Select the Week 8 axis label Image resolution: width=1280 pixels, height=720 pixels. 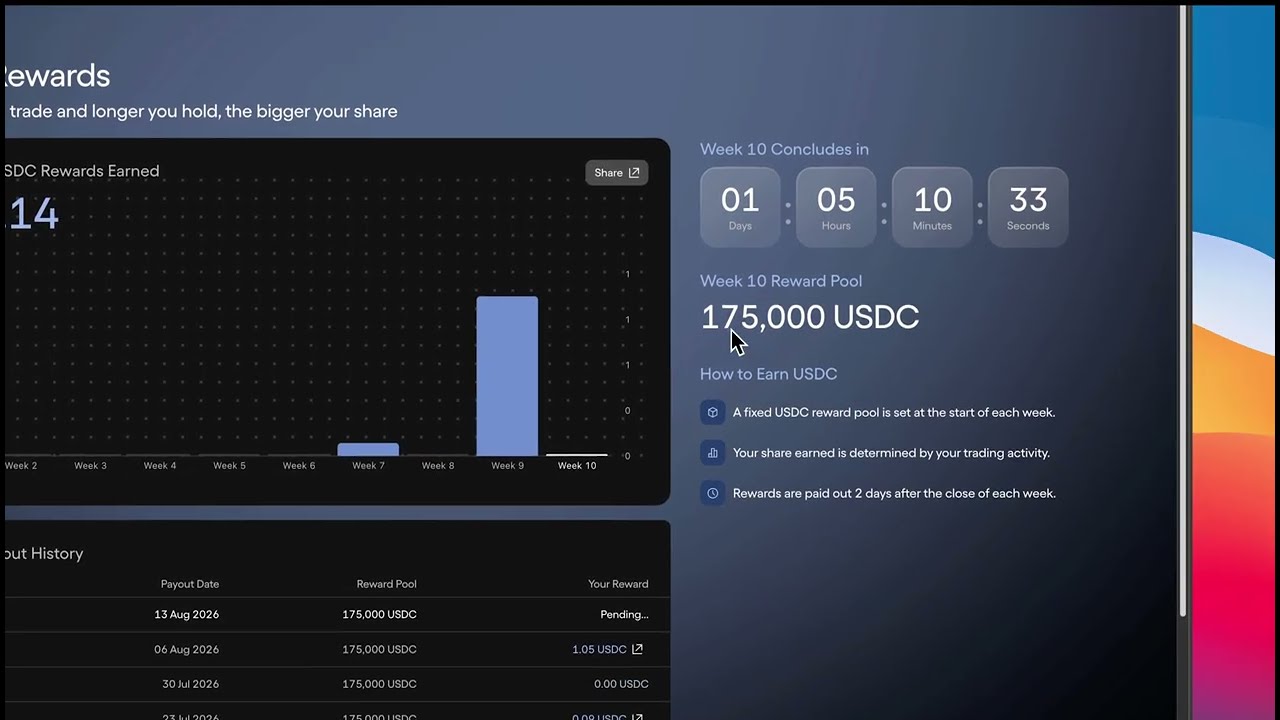pyautogui.click(x=438, y=466)
